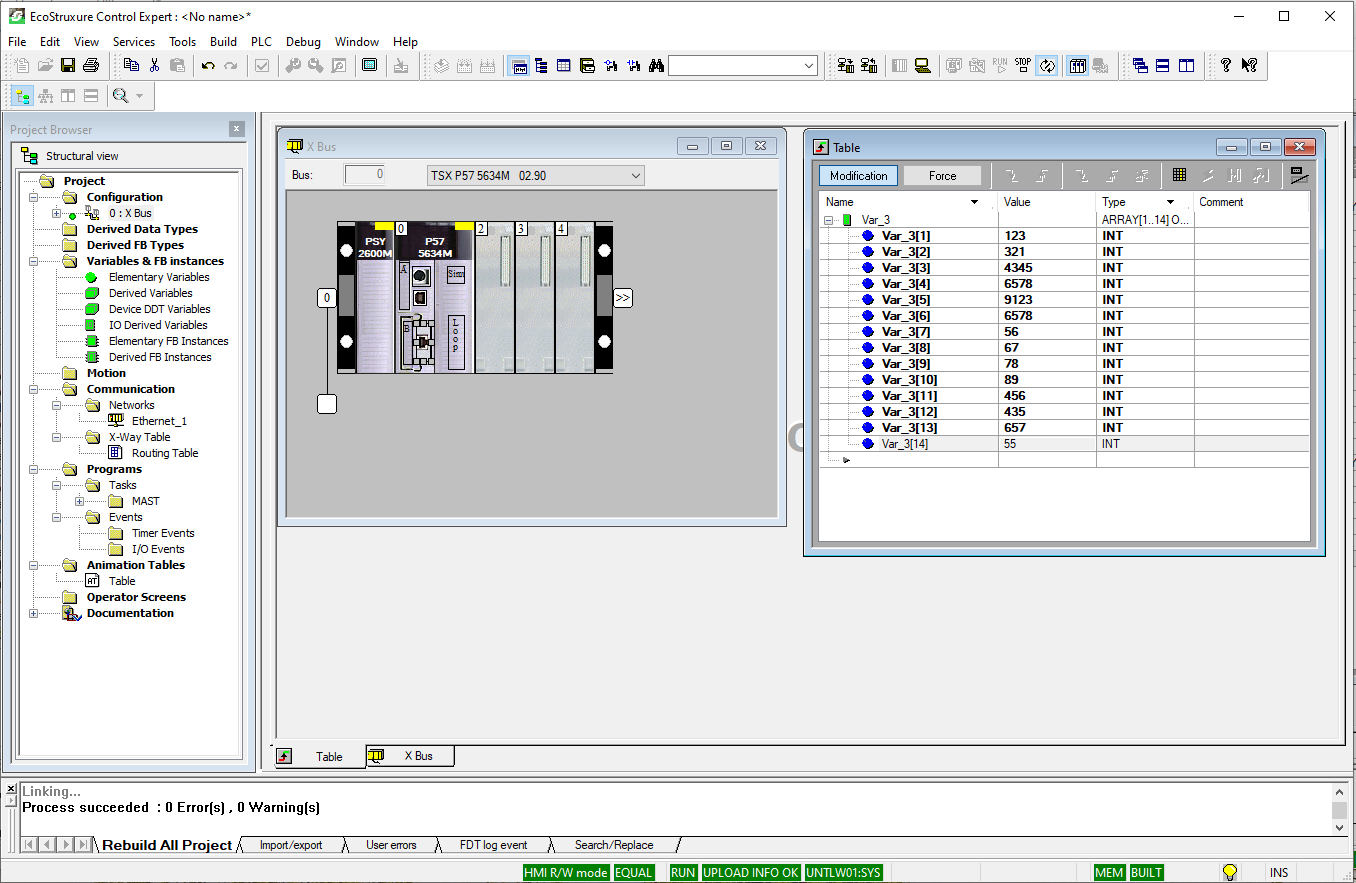1356x883 pixels.
Task: Select the Var_3[14] row name
Action: [905, 444]
